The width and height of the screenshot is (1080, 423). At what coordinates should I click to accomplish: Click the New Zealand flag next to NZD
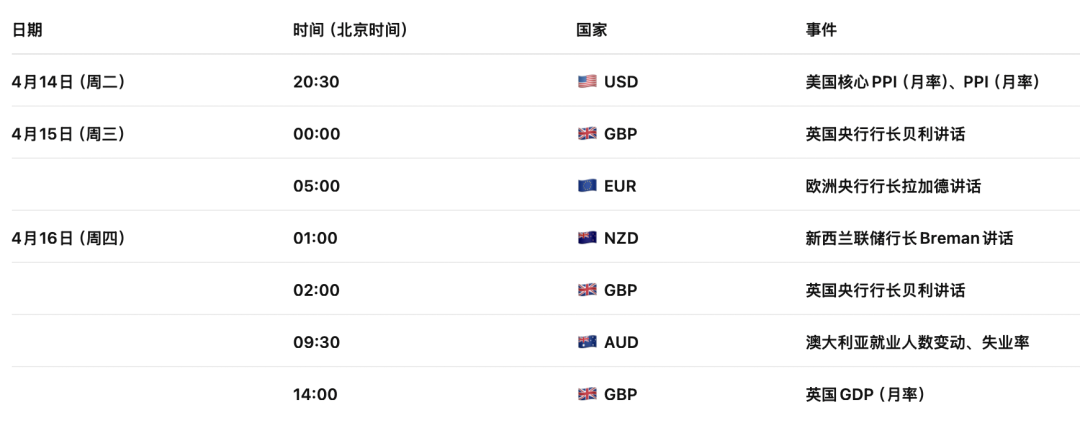[587, 238]
